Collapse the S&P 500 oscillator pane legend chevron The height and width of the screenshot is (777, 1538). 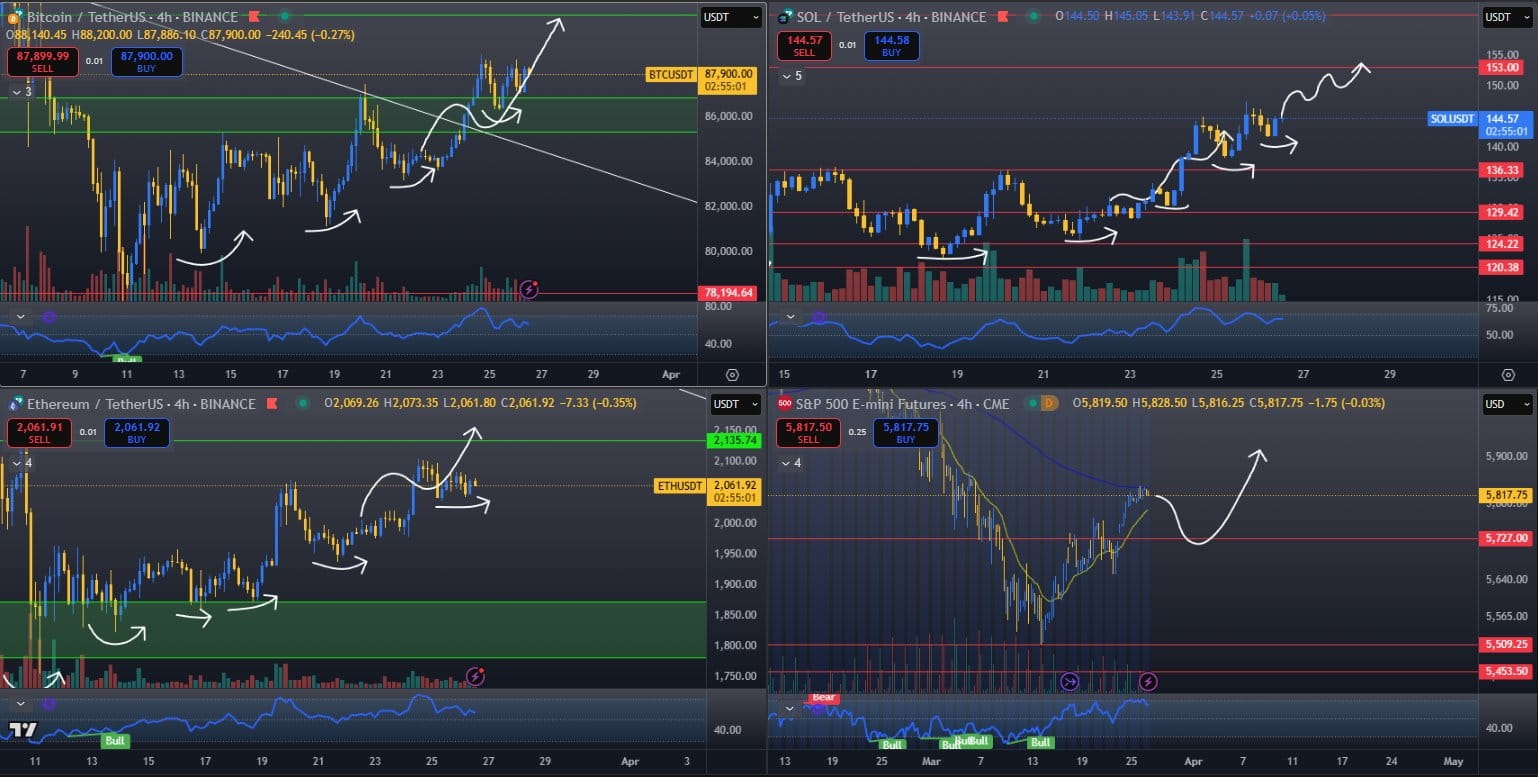[790, 708]
